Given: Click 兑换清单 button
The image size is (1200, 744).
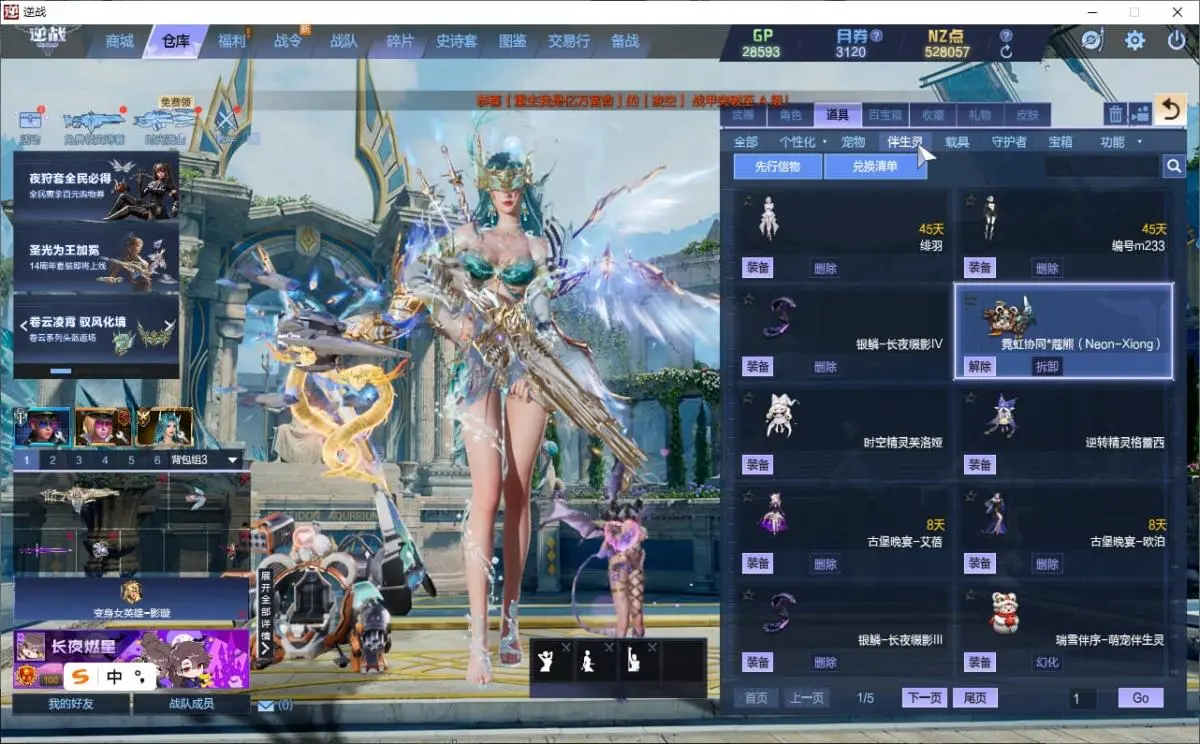Looking at the screenshot, I should (x=875, y=166).
